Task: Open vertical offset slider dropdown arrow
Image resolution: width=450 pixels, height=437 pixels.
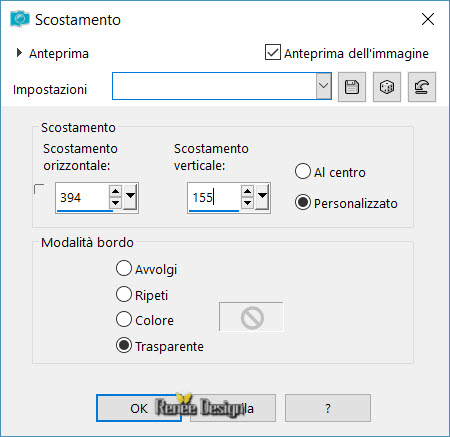Action: [262, 196]
